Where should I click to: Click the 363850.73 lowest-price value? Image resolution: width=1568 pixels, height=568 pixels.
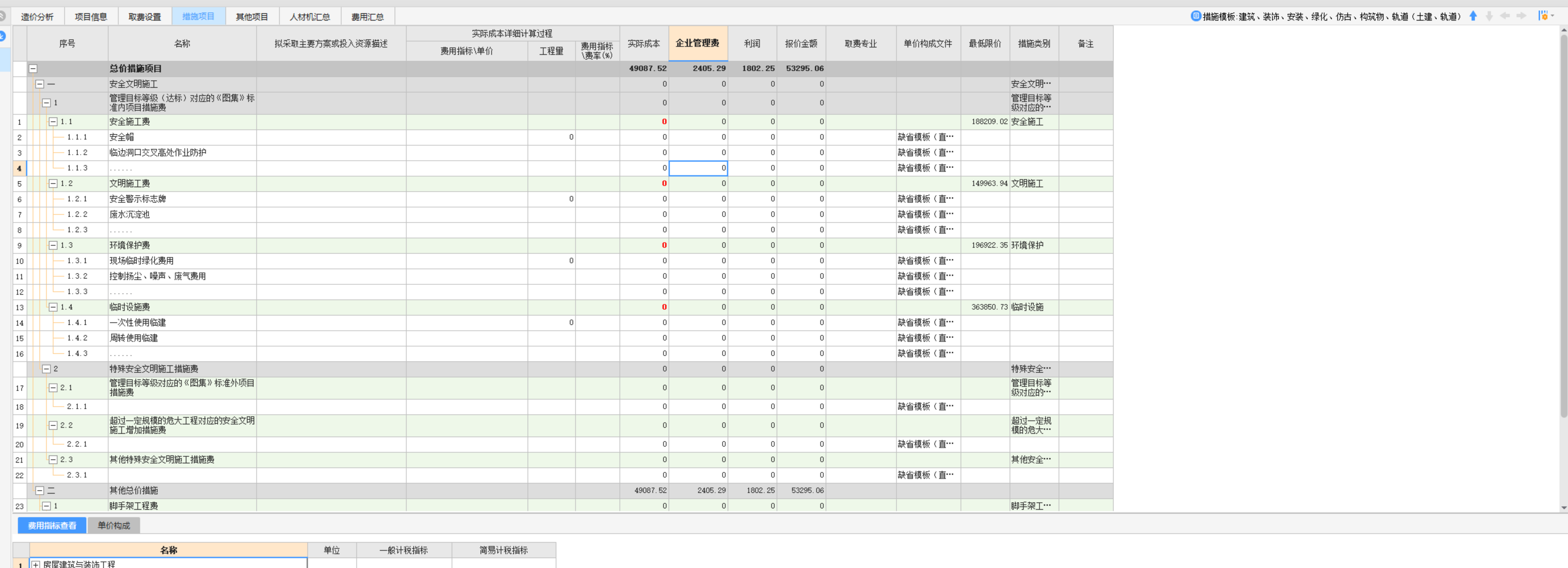tap(989, 306)
